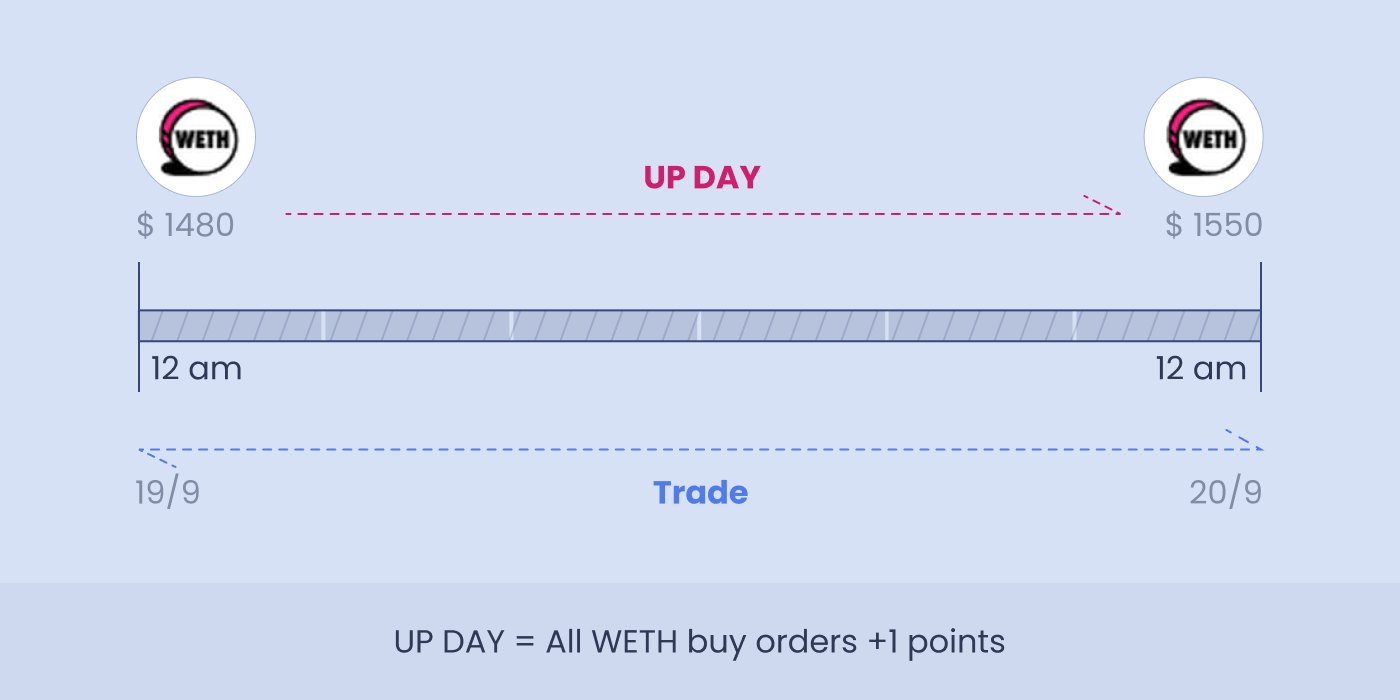Click the 20/9 date label

[1226, 493]
